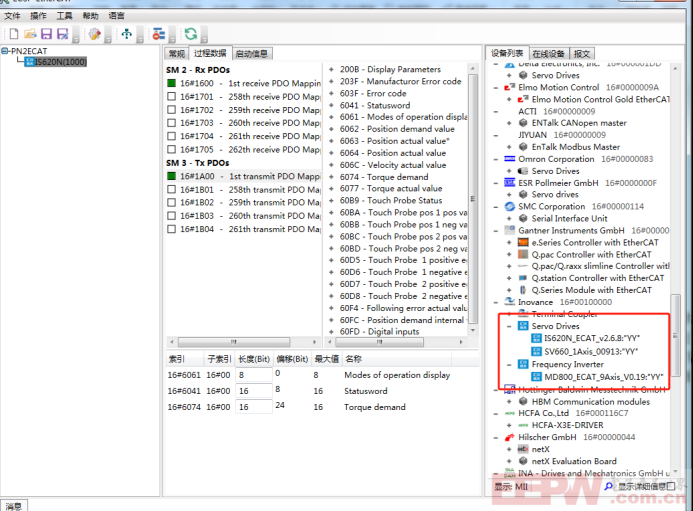Click the teal network topology icon
This screenshot has height=511, width=693.
pyautogui.click(x=127, y=34)
